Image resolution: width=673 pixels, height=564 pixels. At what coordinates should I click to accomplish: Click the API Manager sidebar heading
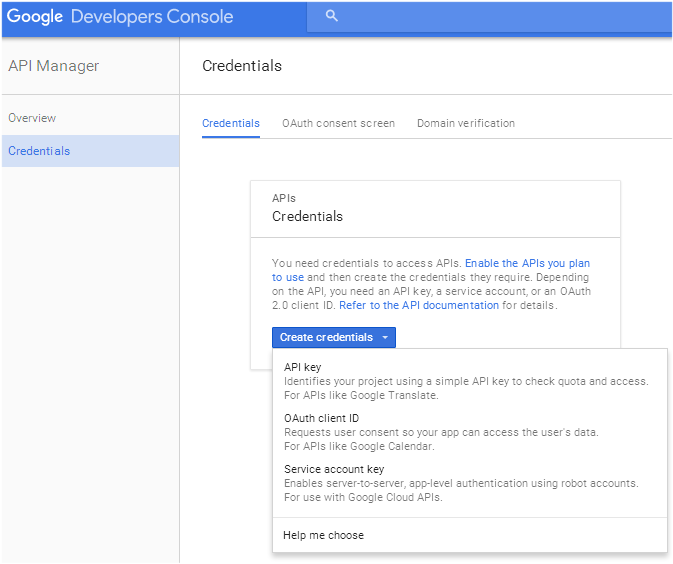click(54, 66)
